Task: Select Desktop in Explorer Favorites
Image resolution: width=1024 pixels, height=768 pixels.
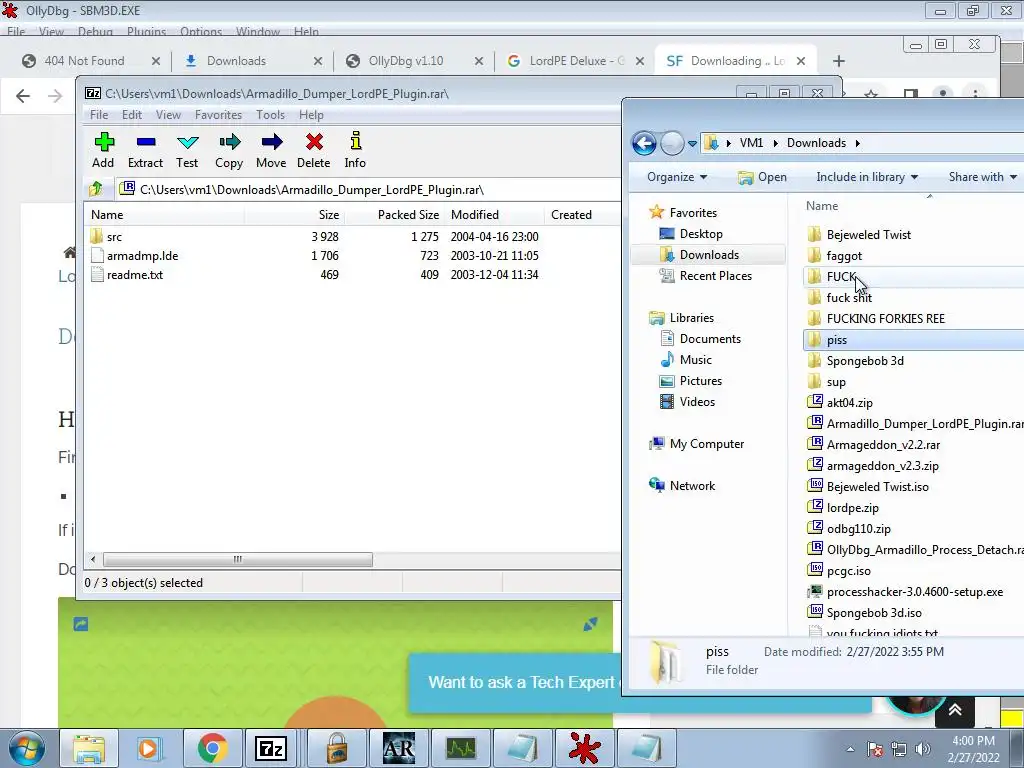Action: pos(701,234)
